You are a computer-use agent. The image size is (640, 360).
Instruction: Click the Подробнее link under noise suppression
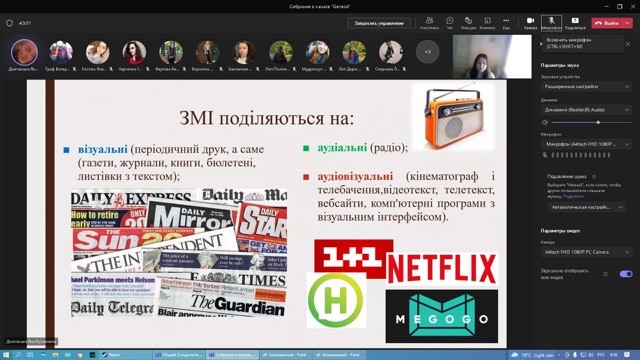573,196
